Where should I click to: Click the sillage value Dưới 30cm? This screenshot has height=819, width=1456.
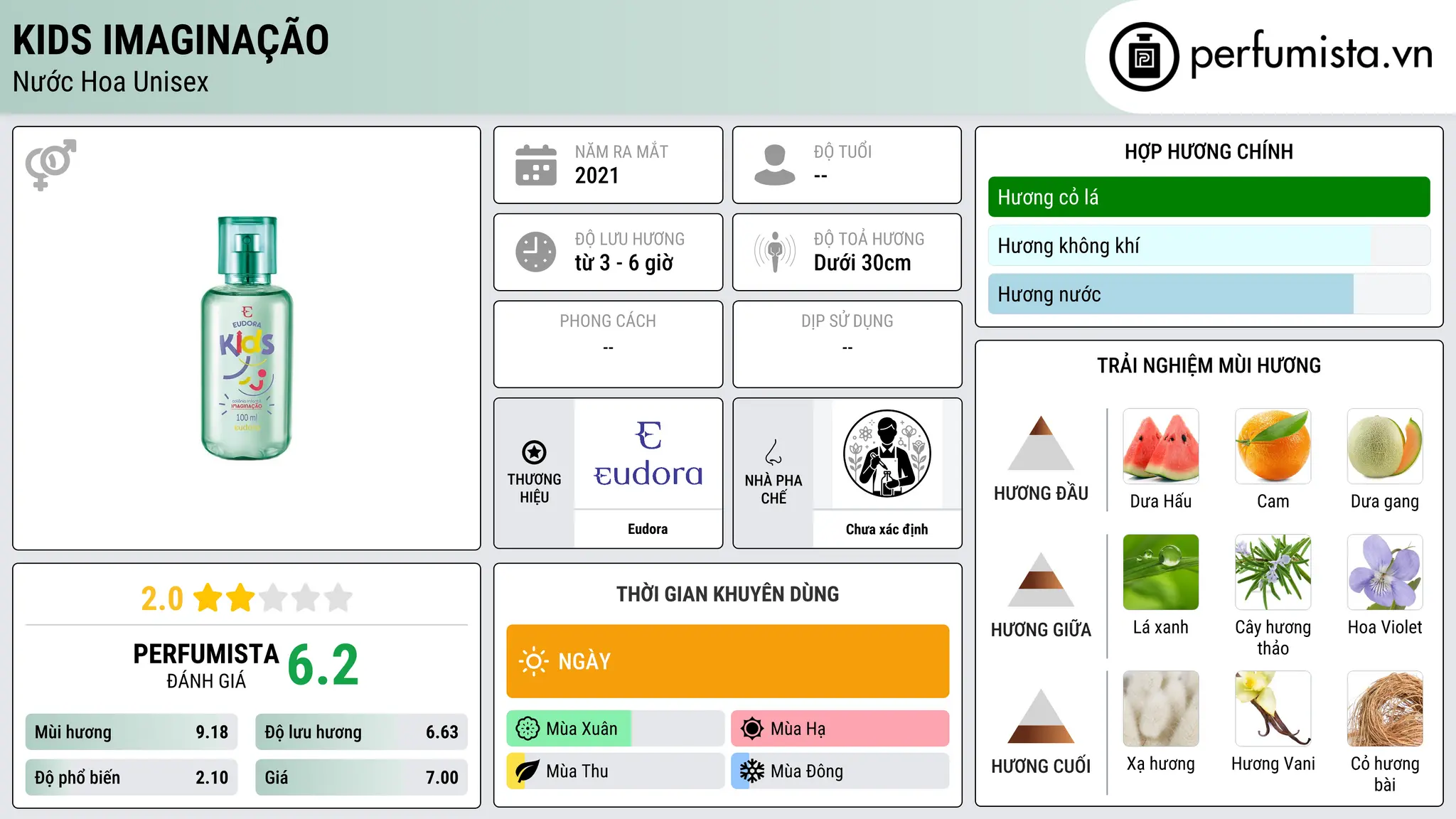click(x=862, y=263)
